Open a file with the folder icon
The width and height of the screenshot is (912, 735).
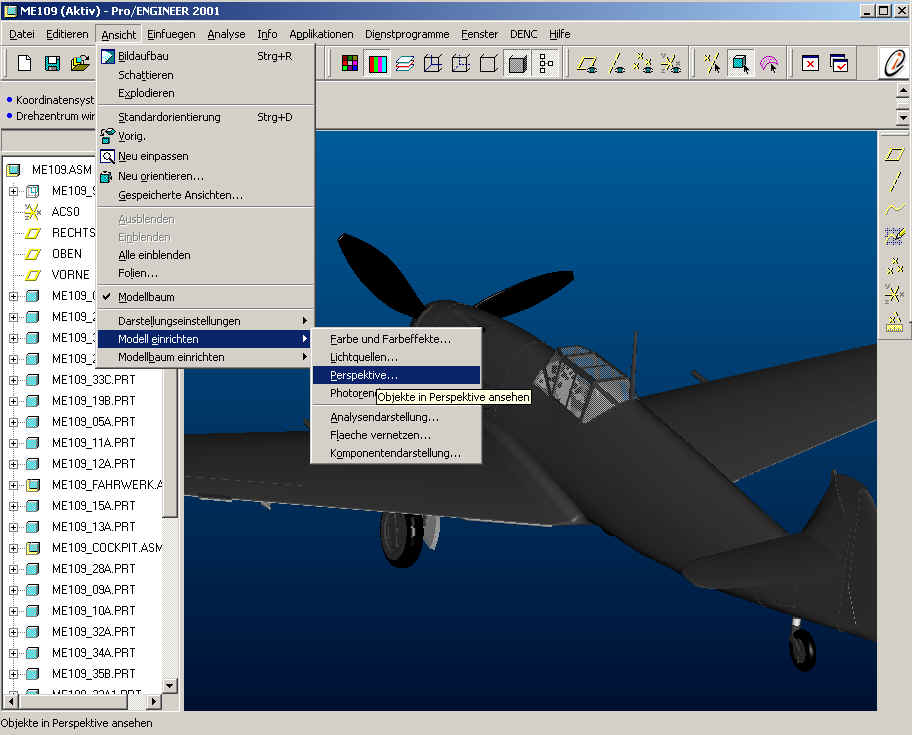80,63
